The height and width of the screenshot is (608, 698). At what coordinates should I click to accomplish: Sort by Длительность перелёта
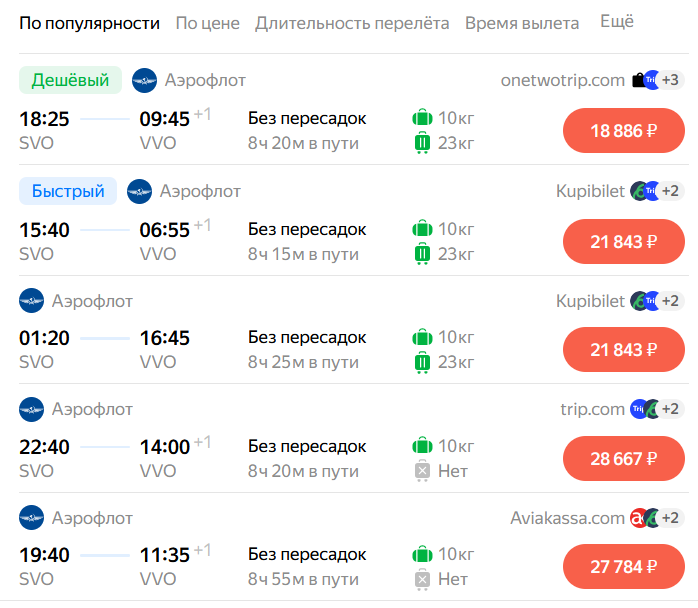pos(352,23)
